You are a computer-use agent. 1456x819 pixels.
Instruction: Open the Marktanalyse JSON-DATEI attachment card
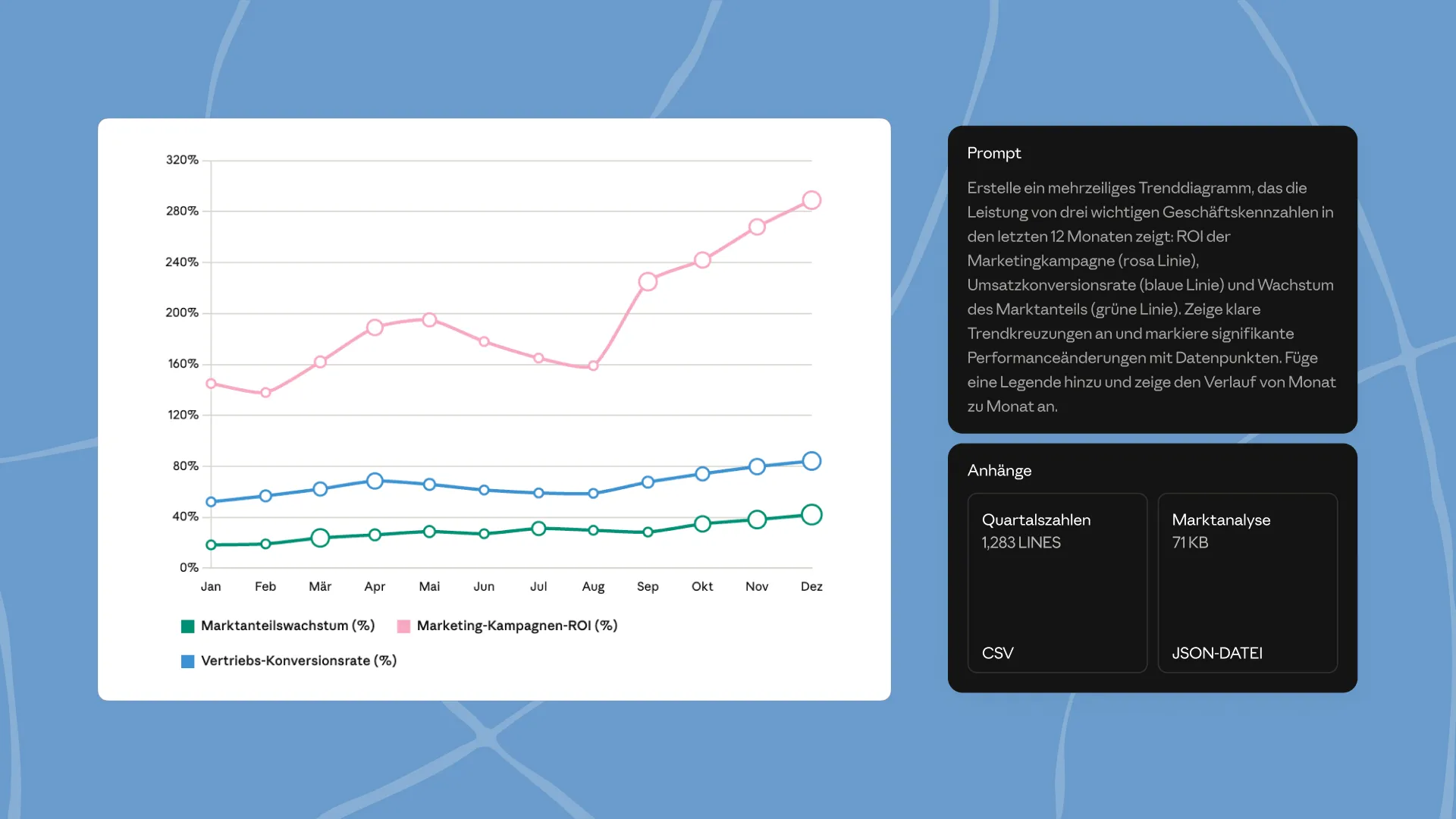(1247, 582)
